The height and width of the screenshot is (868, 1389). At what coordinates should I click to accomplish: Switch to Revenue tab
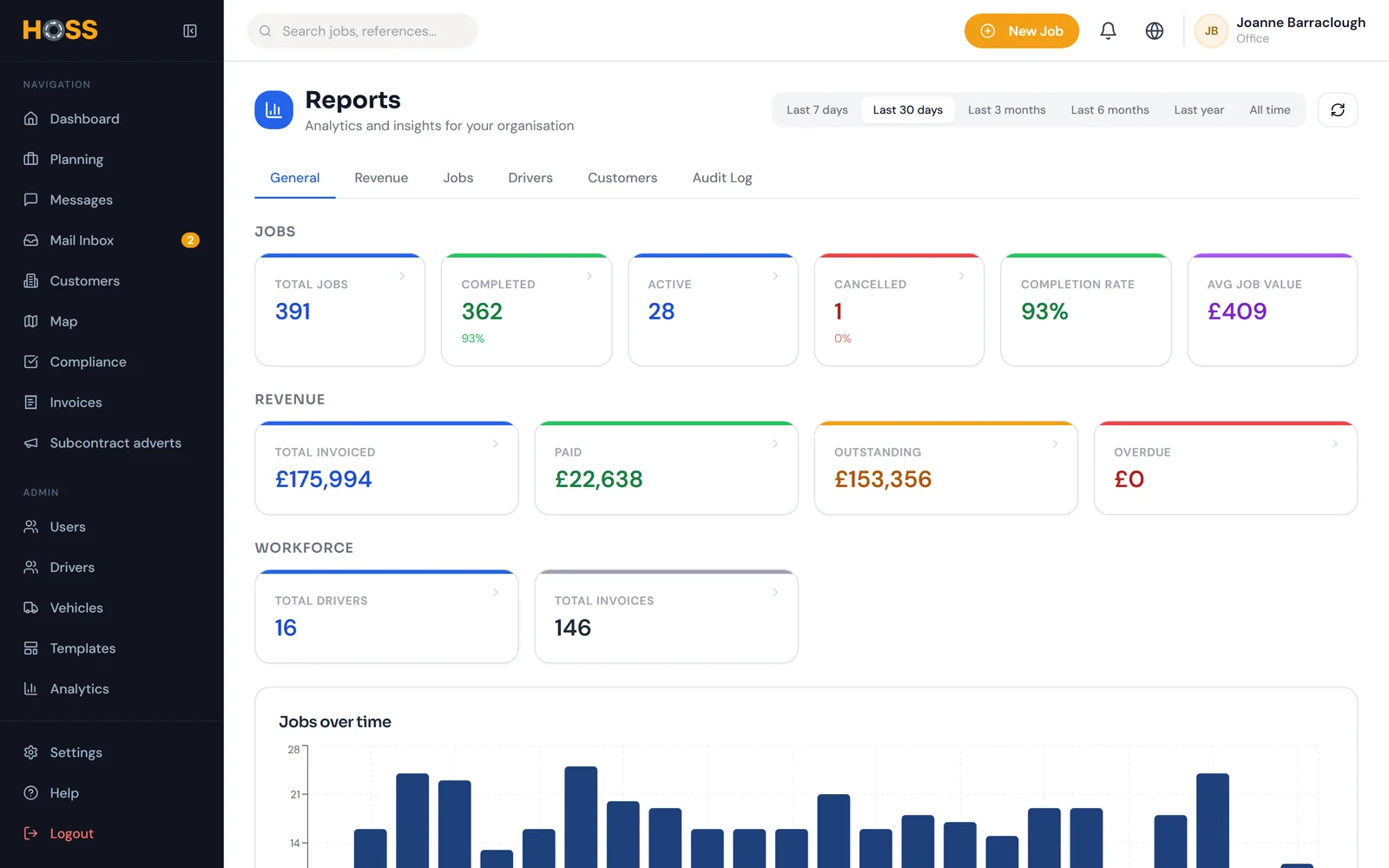[x=381, y=178]
